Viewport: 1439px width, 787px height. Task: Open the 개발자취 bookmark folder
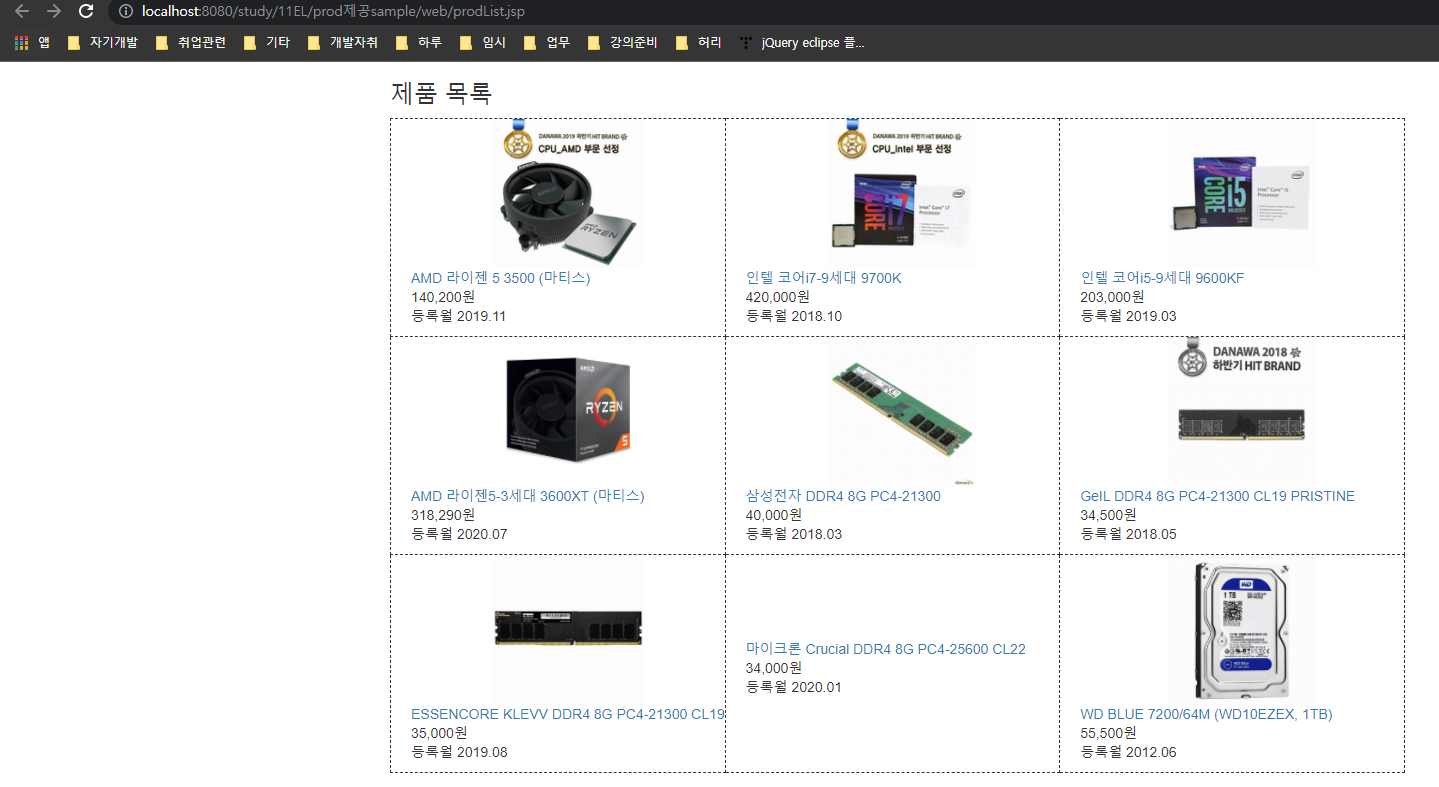(342, 43)
